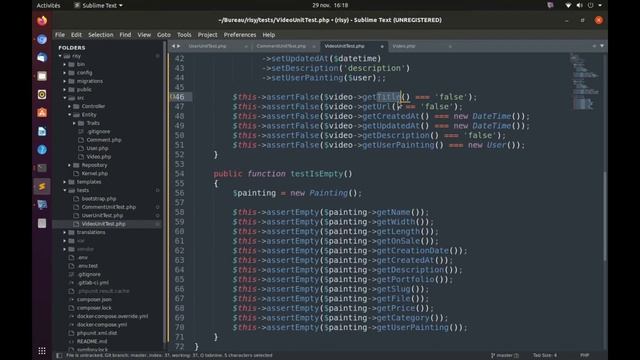Screen dimensions: 640x360
Task: Open the File menu
Action: (60, 35)
